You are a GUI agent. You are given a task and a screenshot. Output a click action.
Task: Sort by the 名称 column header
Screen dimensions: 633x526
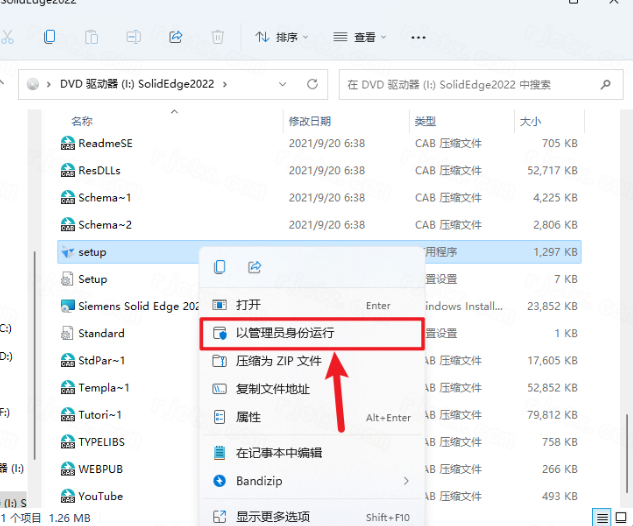[82, 121]
